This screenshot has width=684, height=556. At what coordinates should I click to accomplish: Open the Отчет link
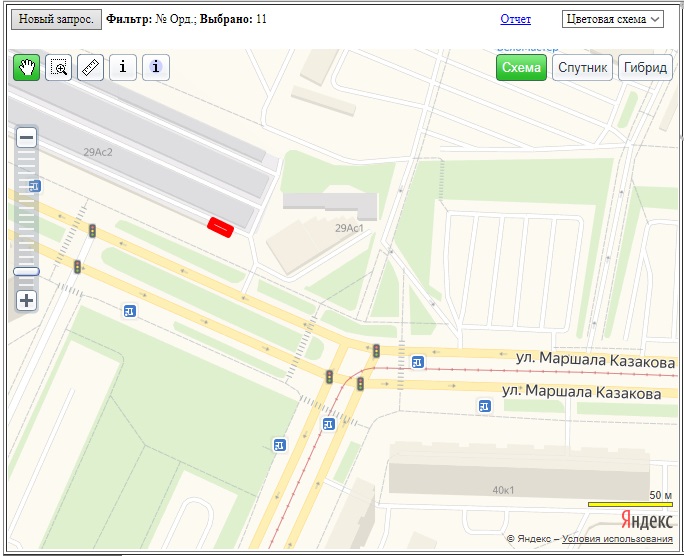point(515,19)
